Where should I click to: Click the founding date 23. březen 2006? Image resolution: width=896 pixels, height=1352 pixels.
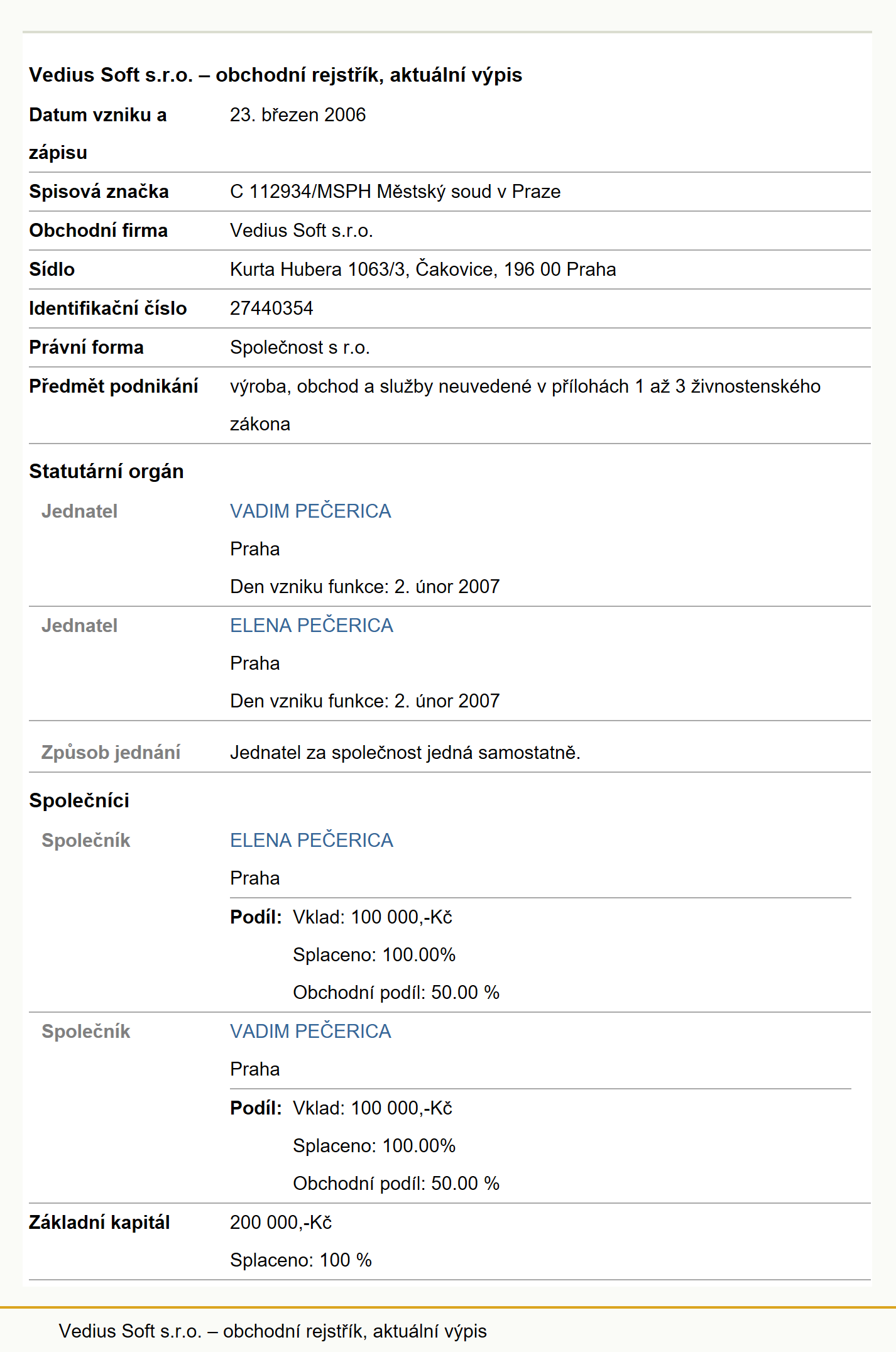point(298,114)
